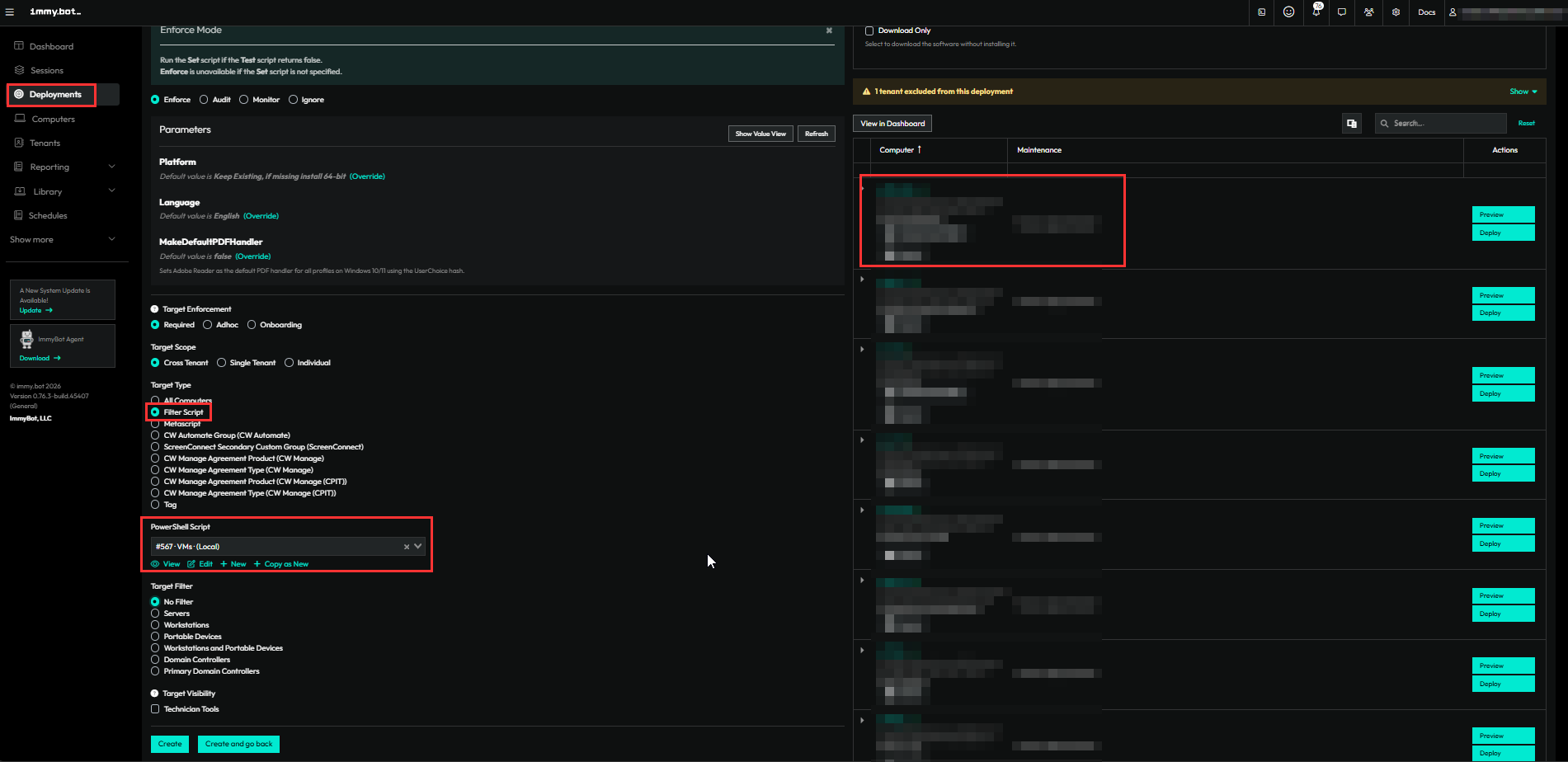Toggle the hamburger menu icon
Viewport: 1568px width, 762px height.
(10, 12)
